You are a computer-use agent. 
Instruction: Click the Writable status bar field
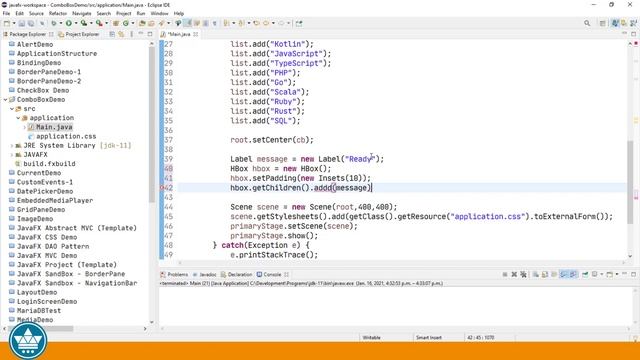coord(371,338)
